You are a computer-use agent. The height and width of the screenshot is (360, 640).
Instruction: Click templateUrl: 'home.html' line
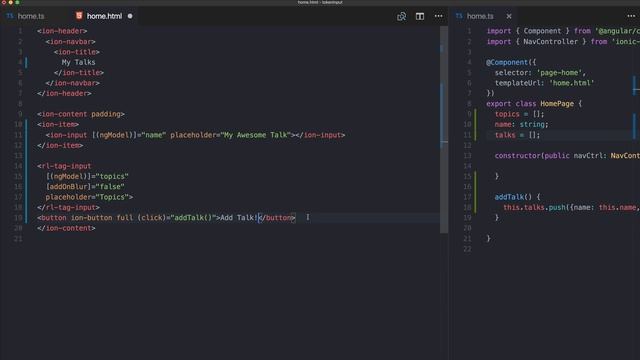click(544, 83)
